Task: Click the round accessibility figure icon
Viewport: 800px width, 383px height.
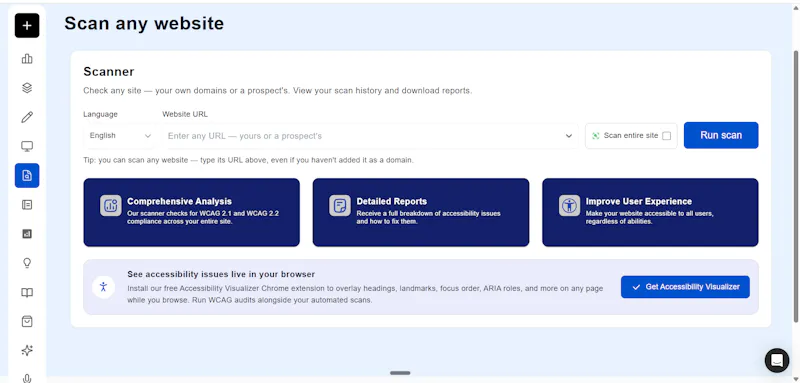Action: 104,287
